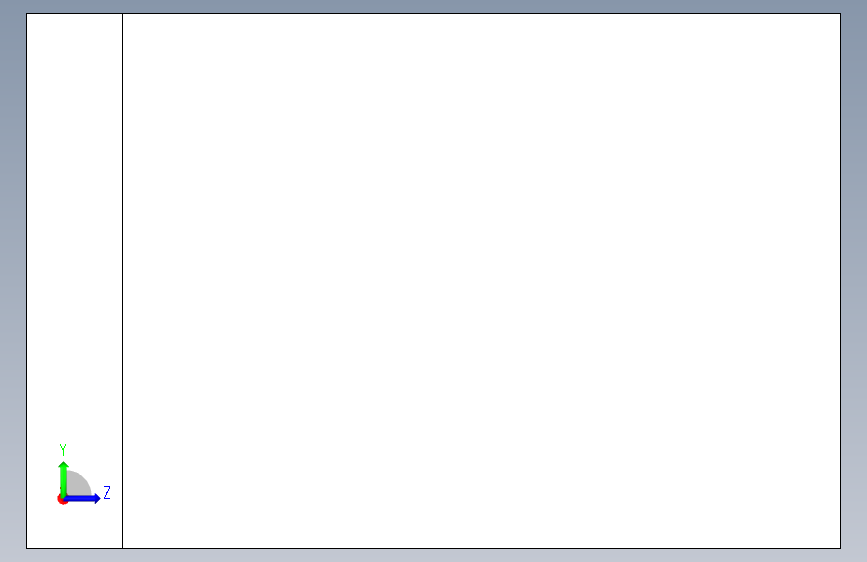Click the blue Z axis arrow

[82, 498]
